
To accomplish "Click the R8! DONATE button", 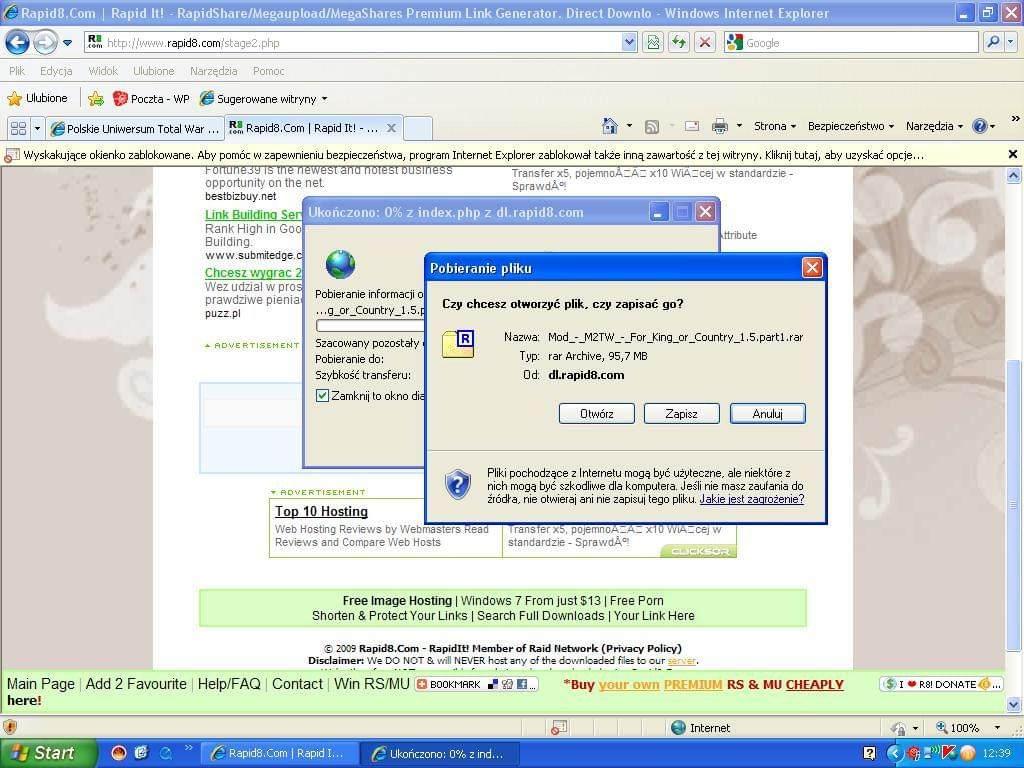I will coord(941,684).
